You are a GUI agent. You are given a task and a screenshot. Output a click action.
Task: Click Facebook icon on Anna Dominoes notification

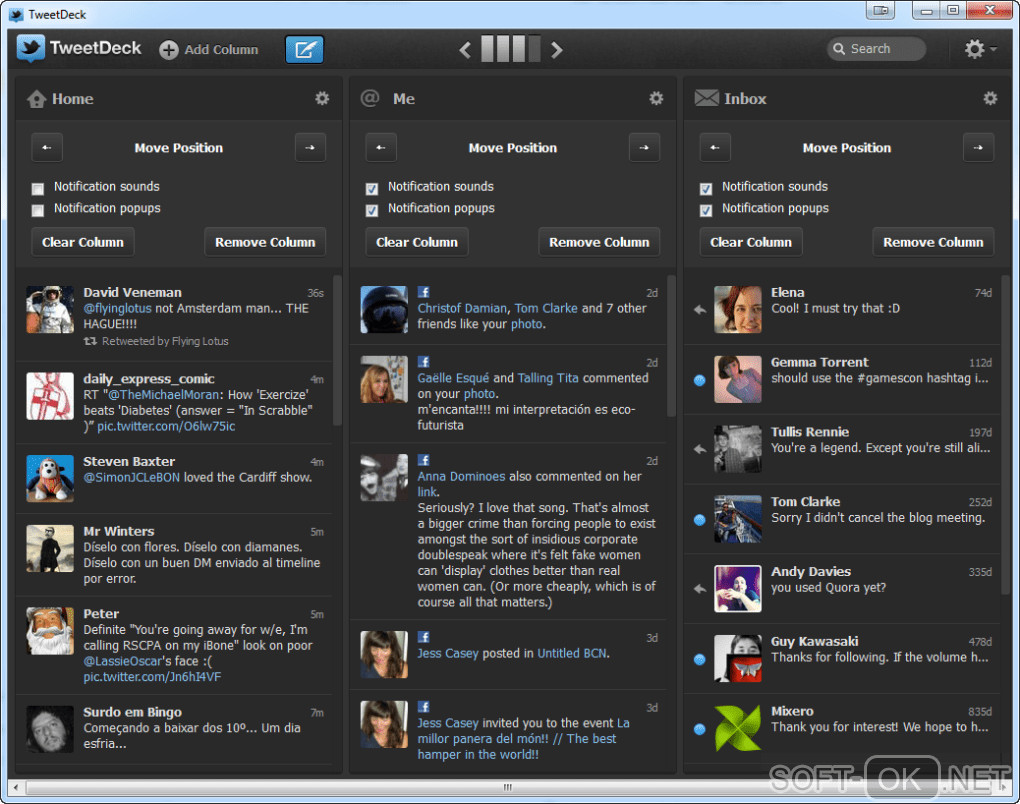423,460
